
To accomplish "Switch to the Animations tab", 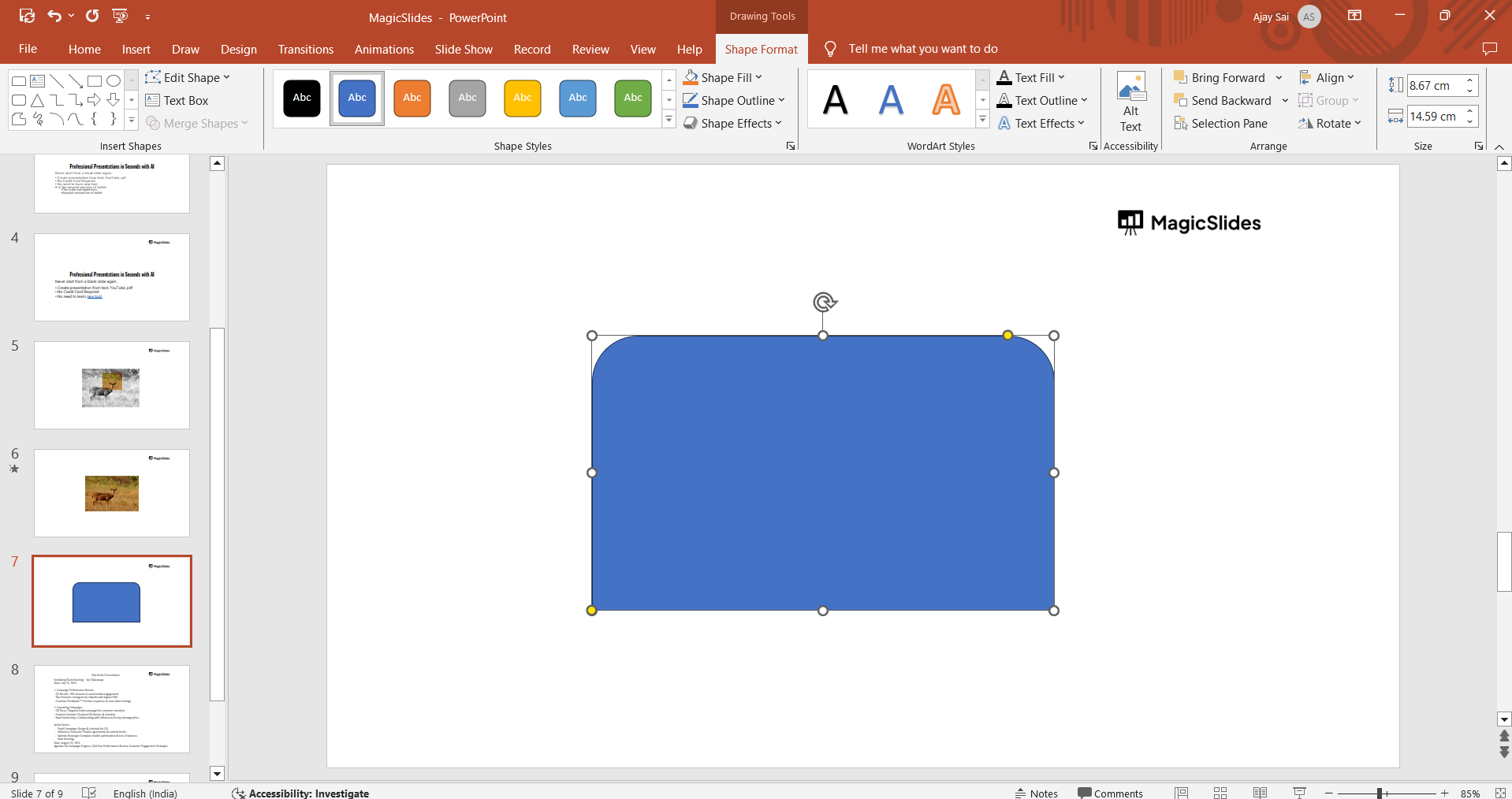I will (x=384, y=49).
